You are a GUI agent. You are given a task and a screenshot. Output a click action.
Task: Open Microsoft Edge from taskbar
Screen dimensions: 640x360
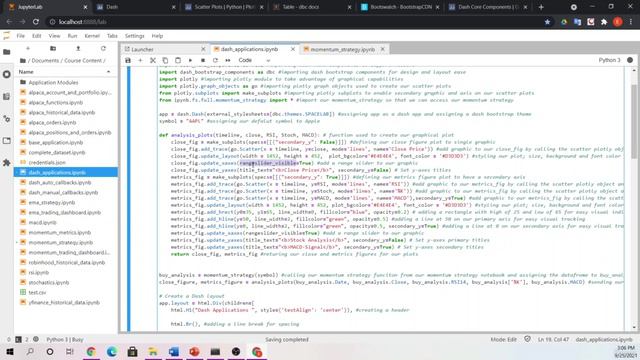coord(111,351)
